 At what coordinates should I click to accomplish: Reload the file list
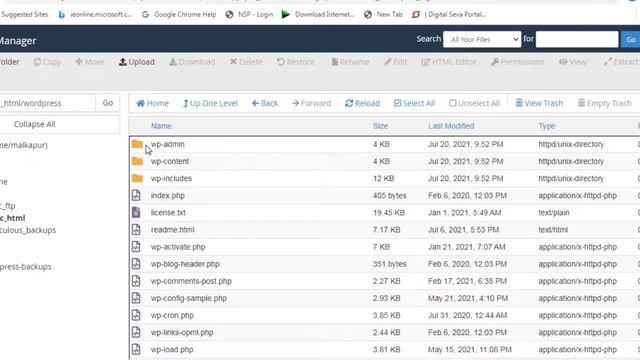(362, 103)
